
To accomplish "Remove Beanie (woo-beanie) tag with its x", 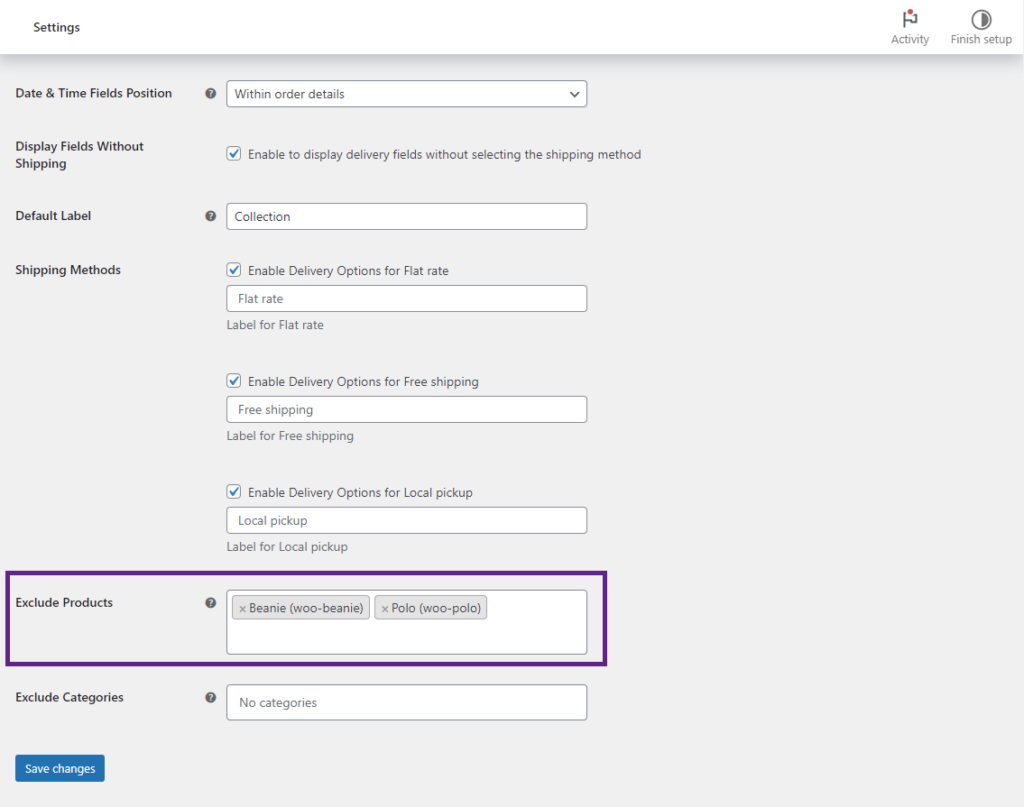I will point(242,609).
